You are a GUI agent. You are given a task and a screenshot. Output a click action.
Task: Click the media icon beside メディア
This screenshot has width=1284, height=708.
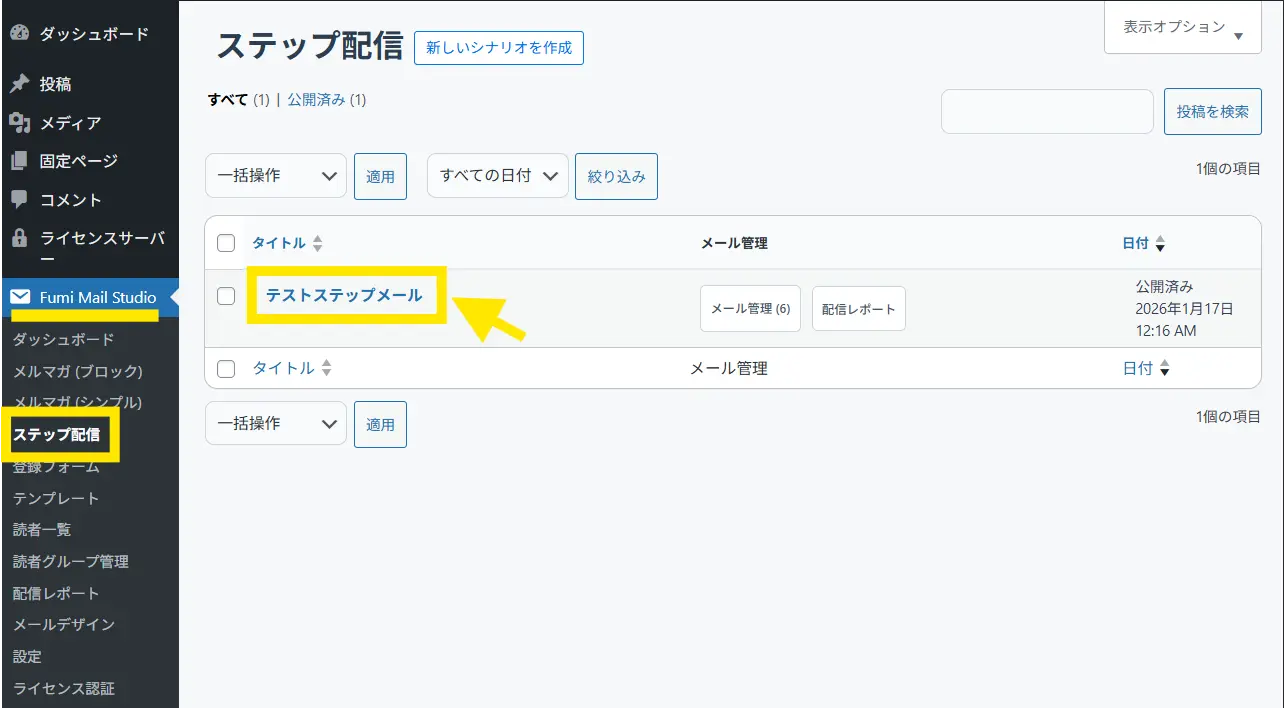click(19, 123)
